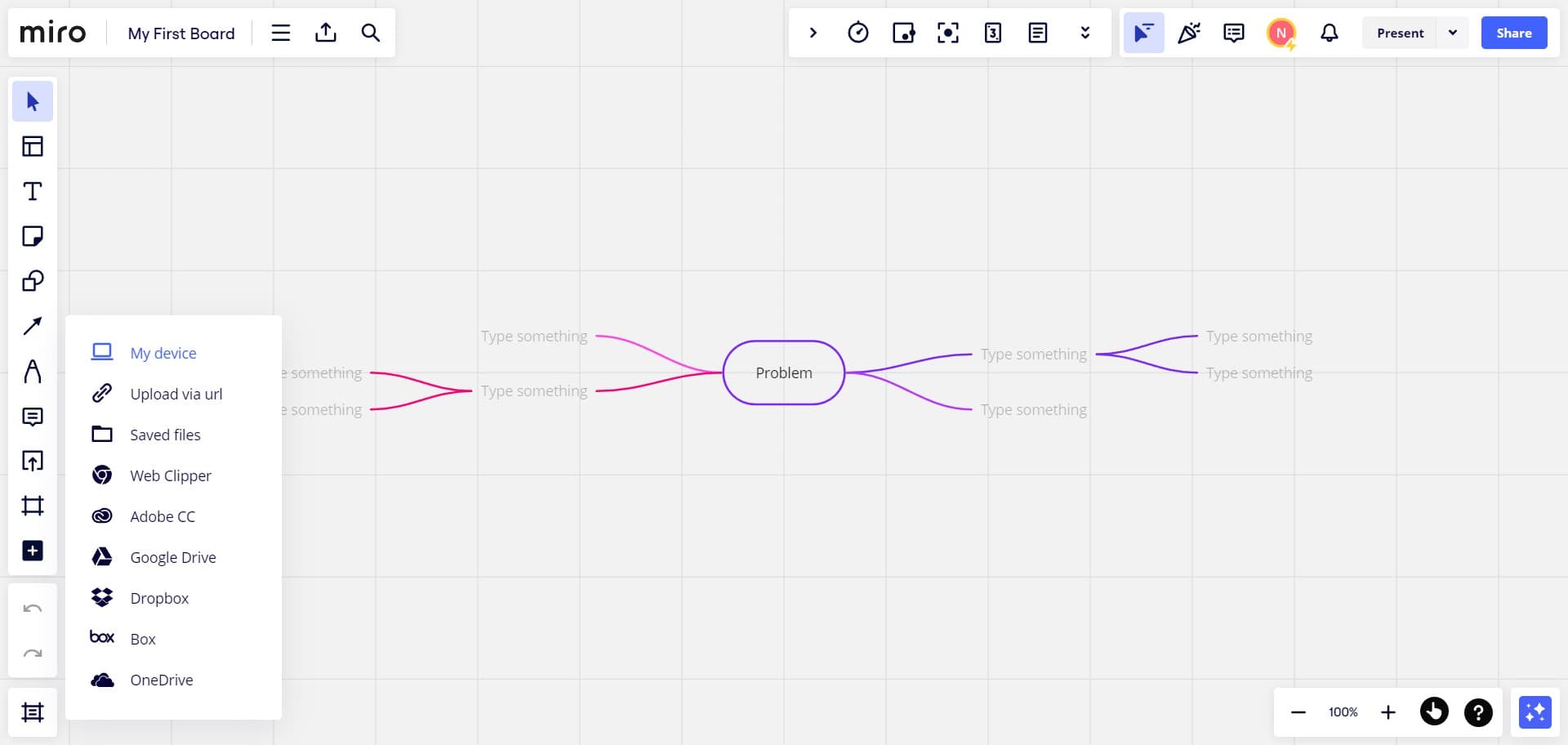This screenshot has width=1568, height=745.
Task: Click the Present button
Action: (x=1400, y=33)
